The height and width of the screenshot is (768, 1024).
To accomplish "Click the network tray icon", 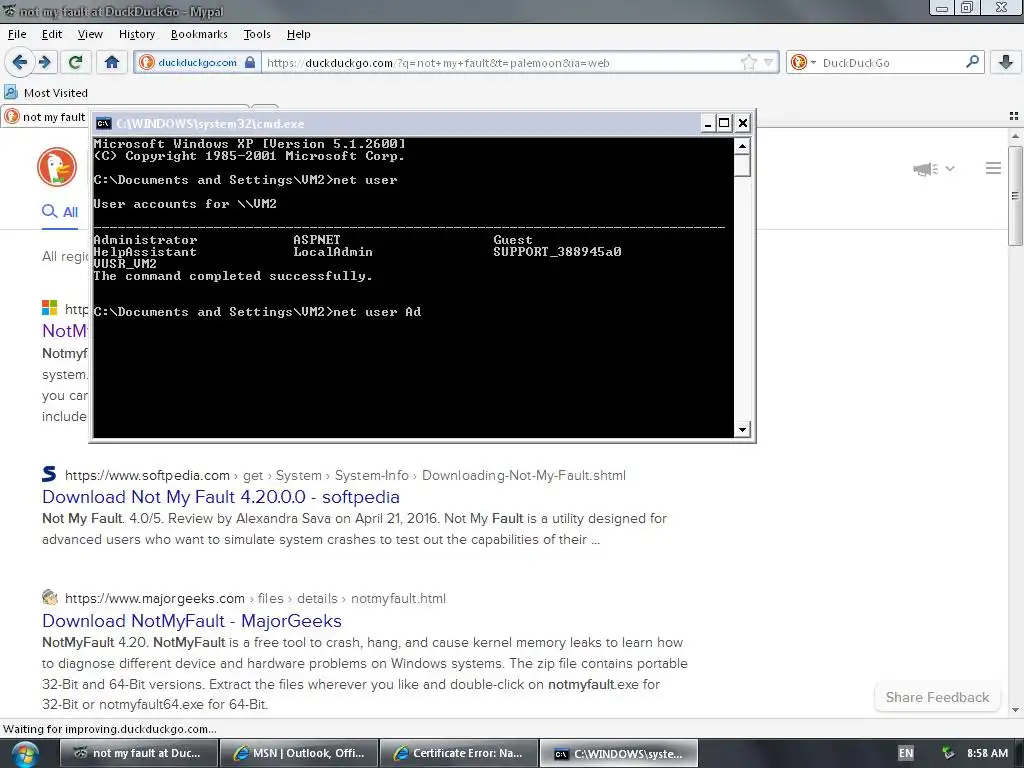I will pos(948,753).
